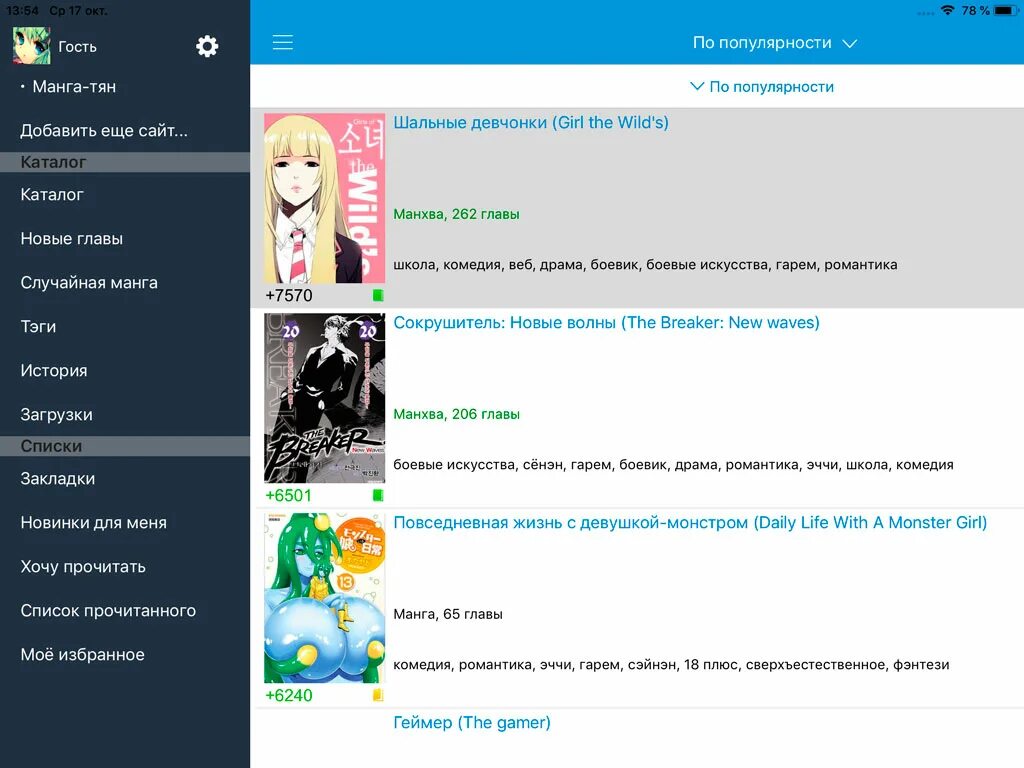The width and height of the screenshot is (1024, 768).
Task: Tap Манхва, 262 главы text
Action: pos(456,214)
